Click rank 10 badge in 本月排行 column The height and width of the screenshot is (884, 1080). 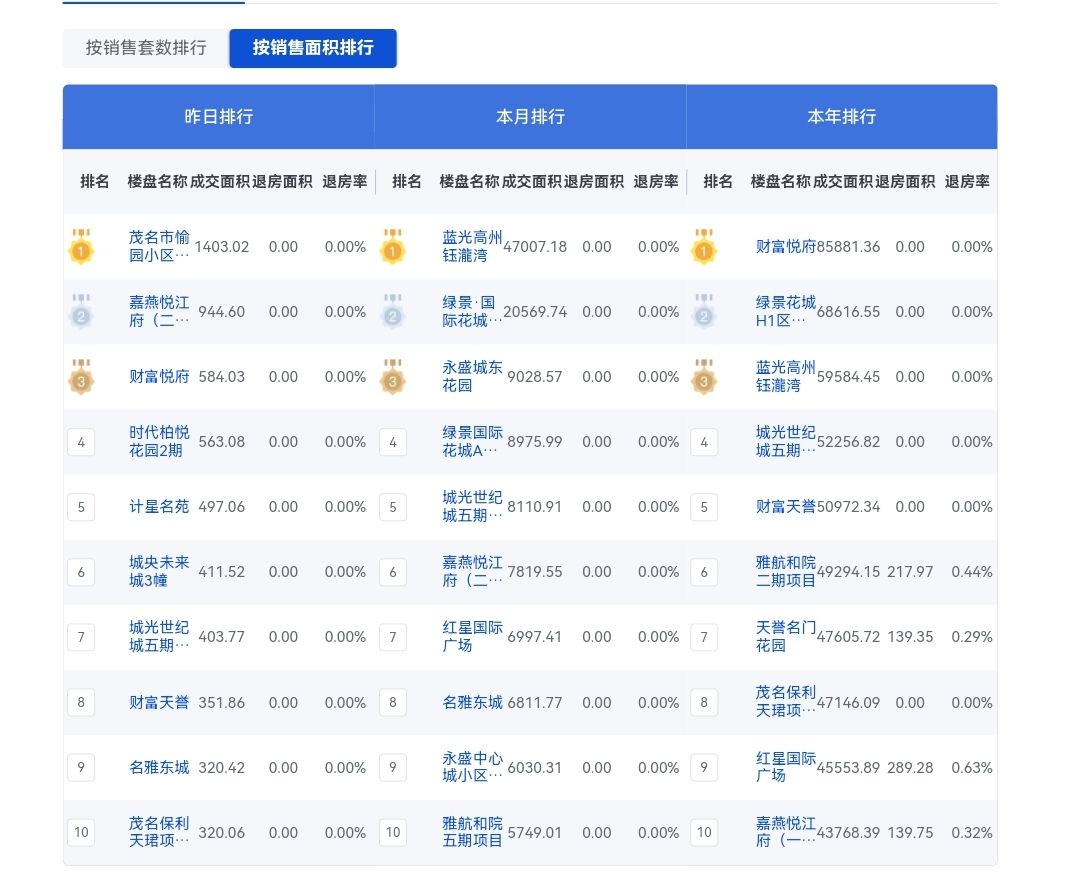393,832
